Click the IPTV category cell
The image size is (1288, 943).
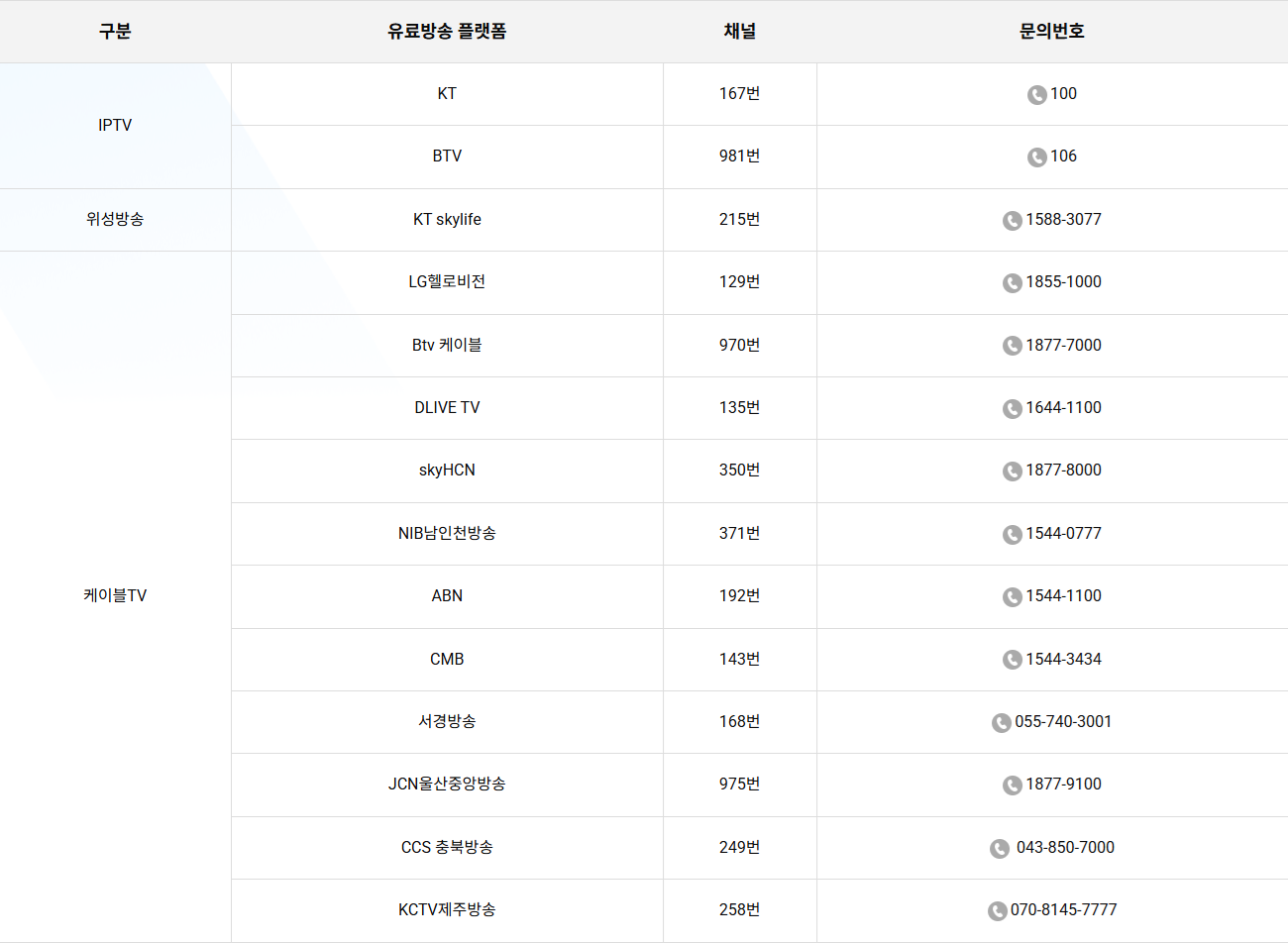[x=115, y=126]
